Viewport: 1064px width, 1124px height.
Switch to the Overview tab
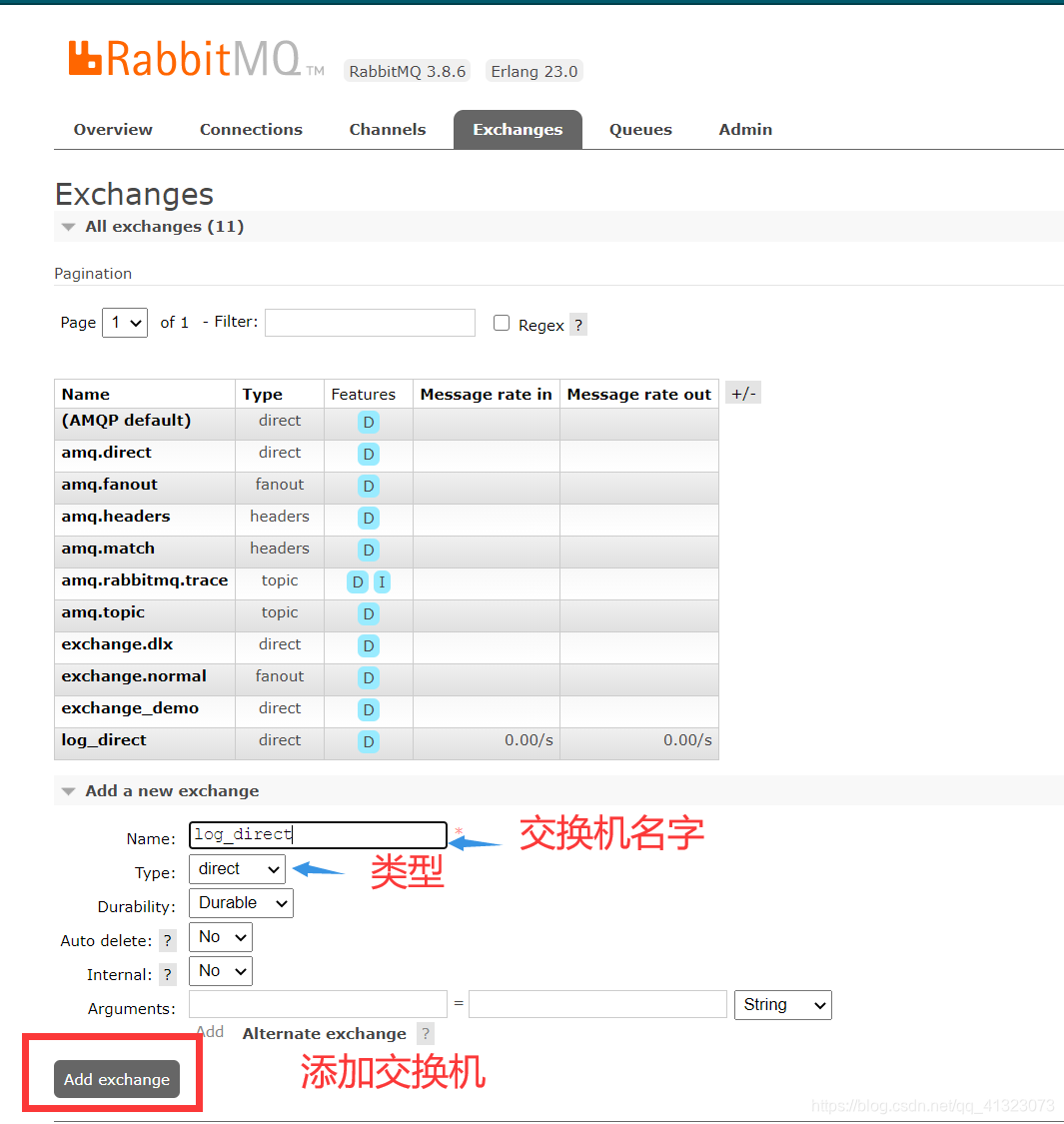(x=113, y=130)
